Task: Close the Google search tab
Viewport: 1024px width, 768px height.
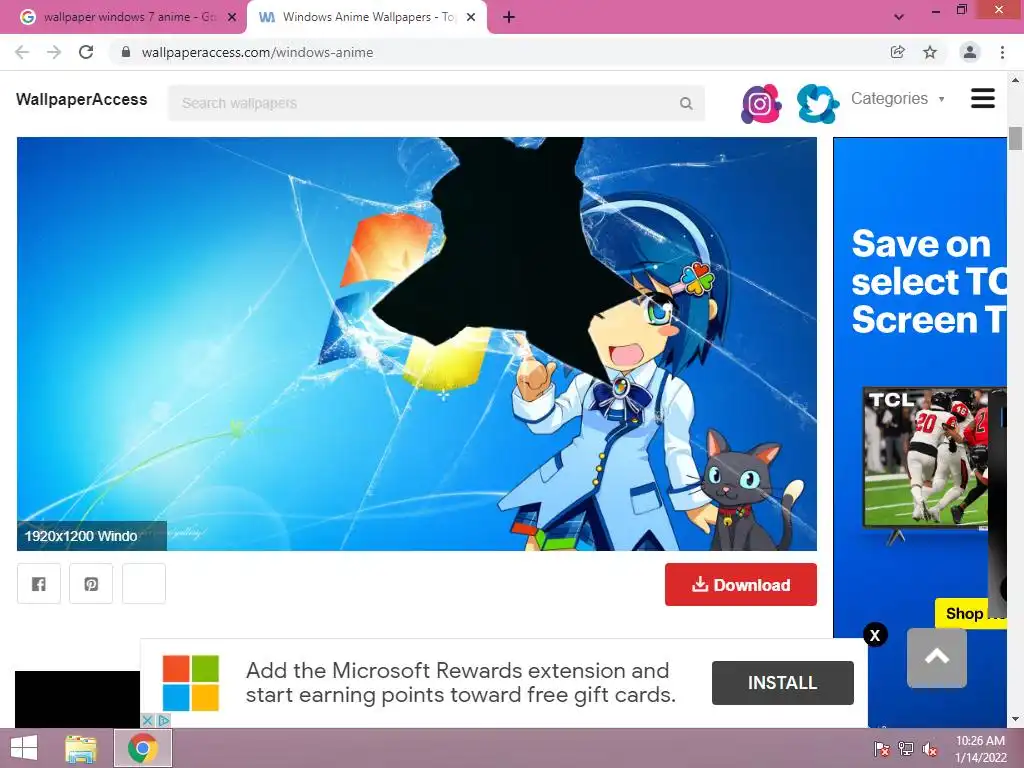Action: (x=232, y=18)
